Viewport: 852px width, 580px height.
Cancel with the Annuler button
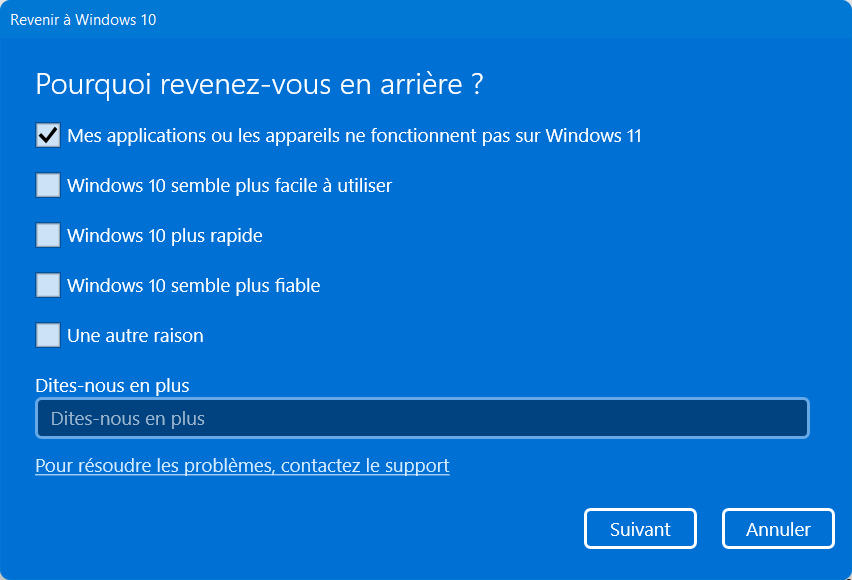(x=778, y=528)
